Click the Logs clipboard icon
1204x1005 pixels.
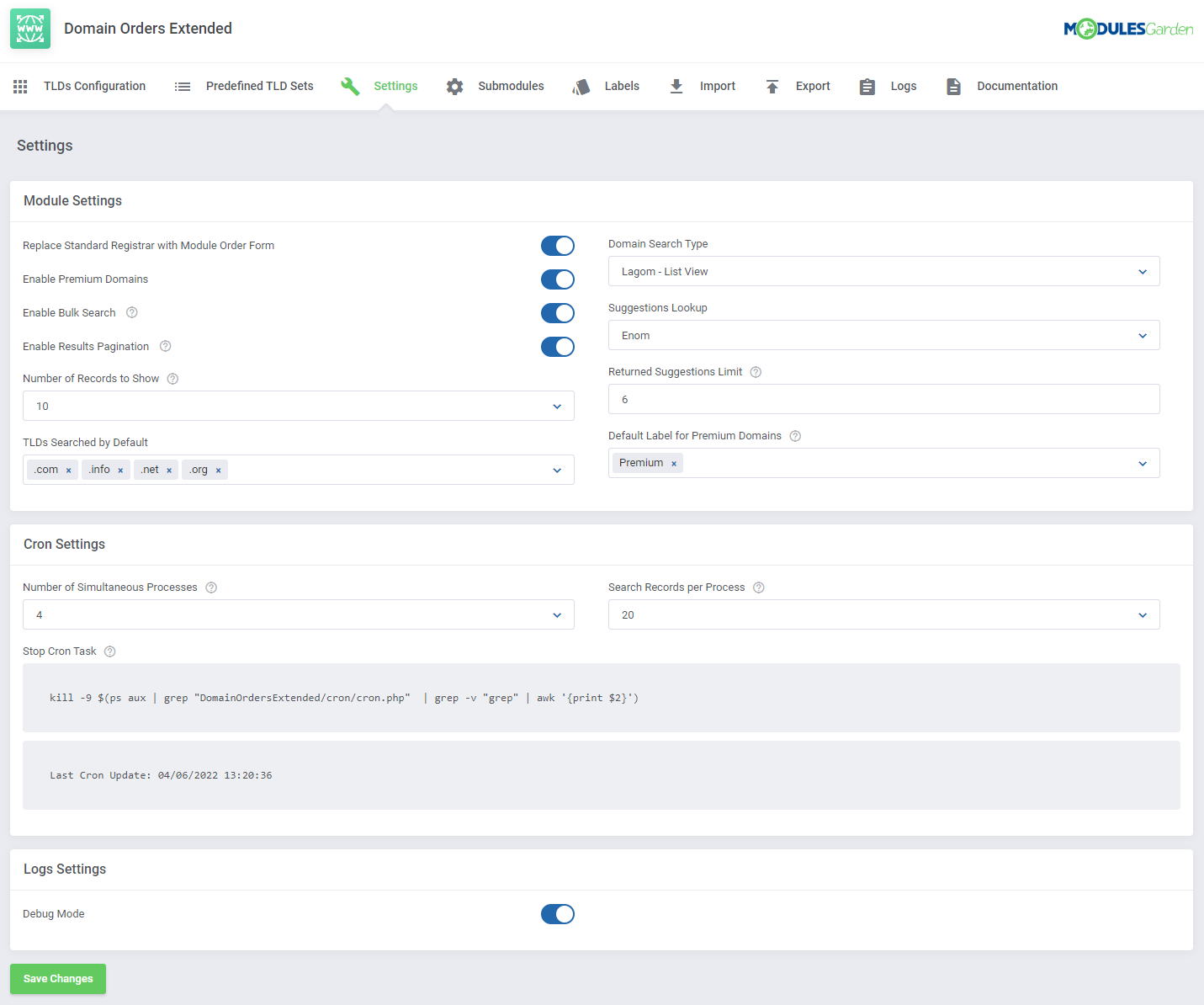coord(867,87)
